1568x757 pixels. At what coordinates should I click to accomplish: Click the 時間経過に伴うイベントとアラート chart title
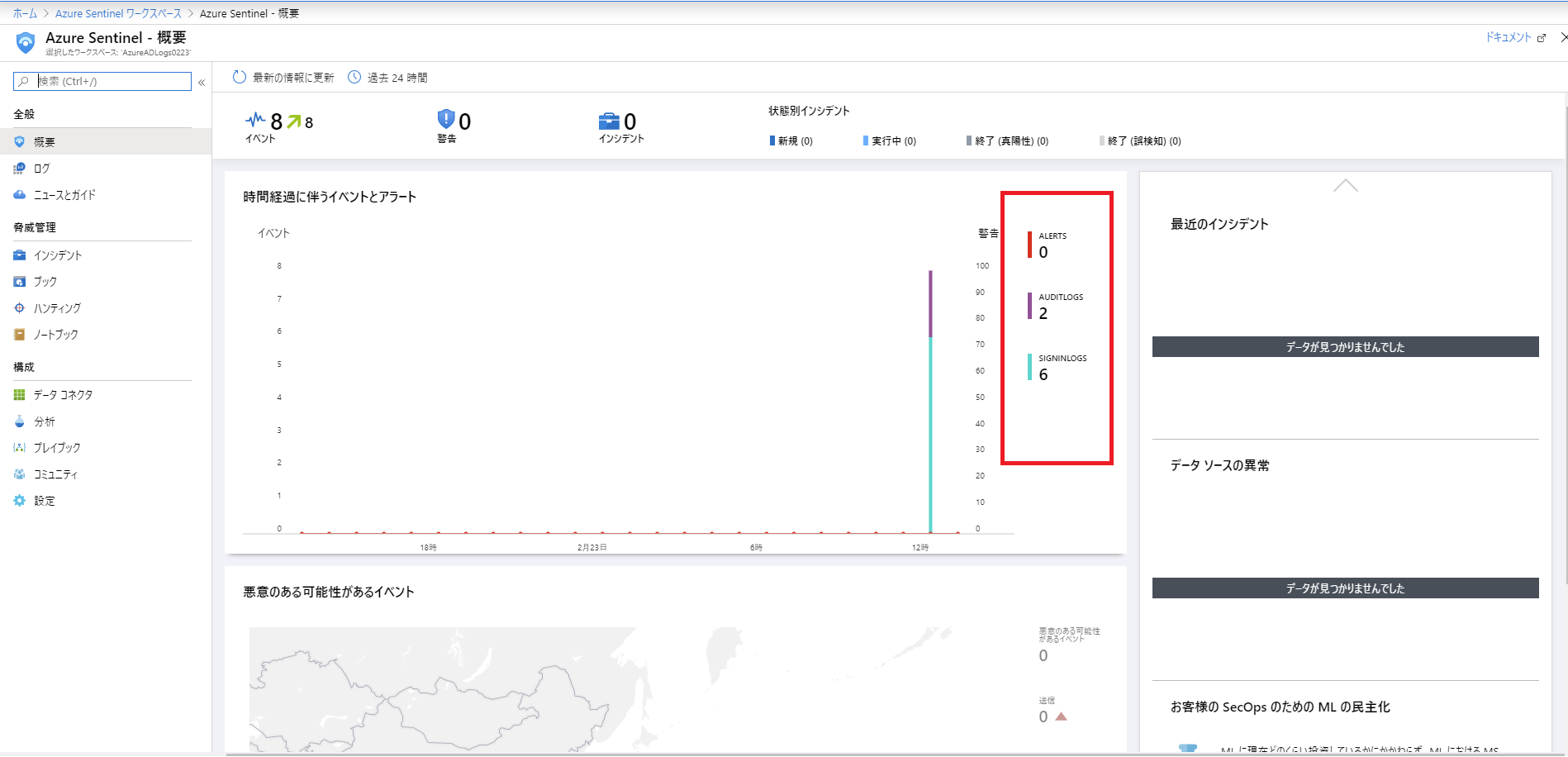(330, 197)
